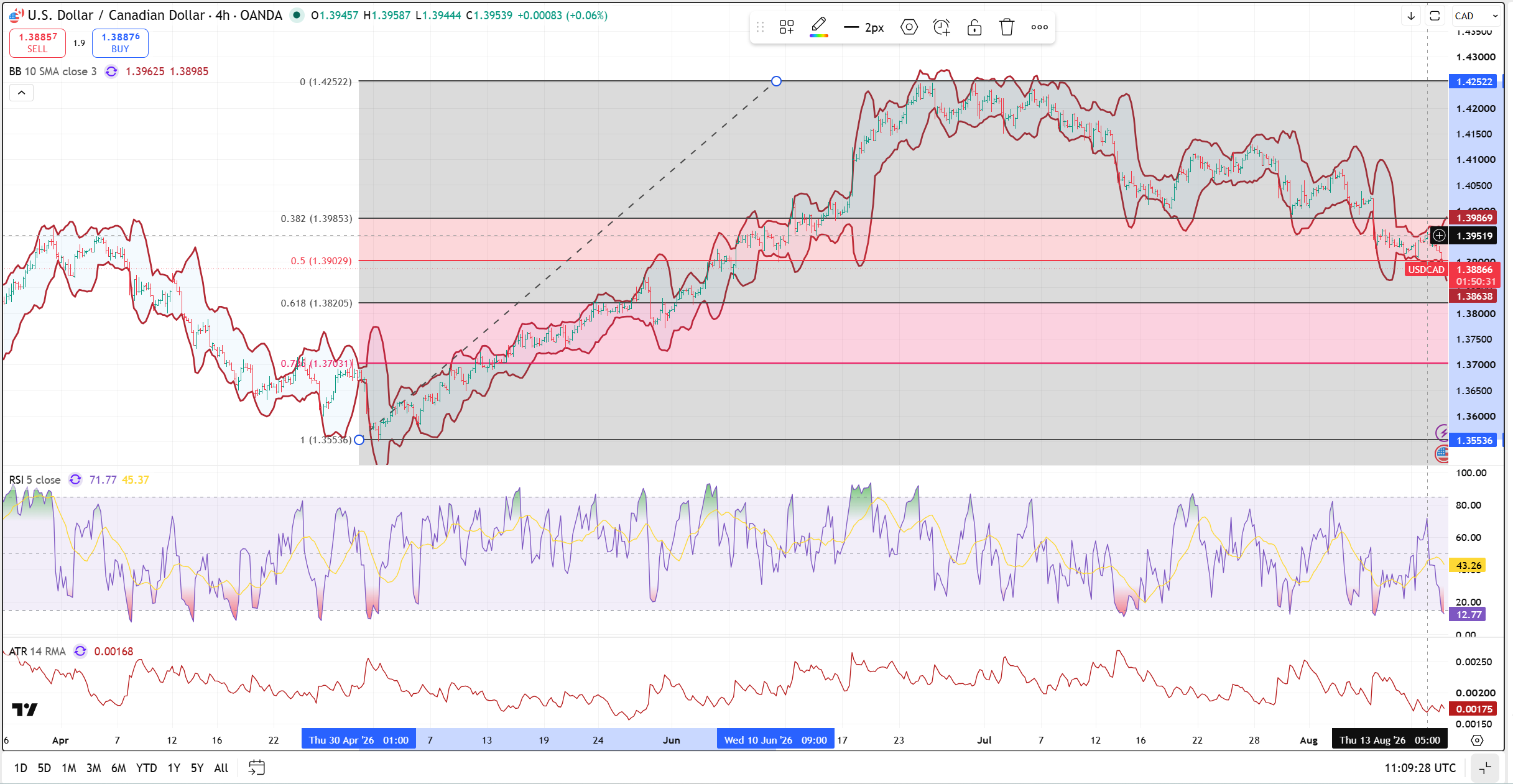
Task: Open drawing settings with the hexagon icon
Action: pyautogui.click(x=909, y=27)
